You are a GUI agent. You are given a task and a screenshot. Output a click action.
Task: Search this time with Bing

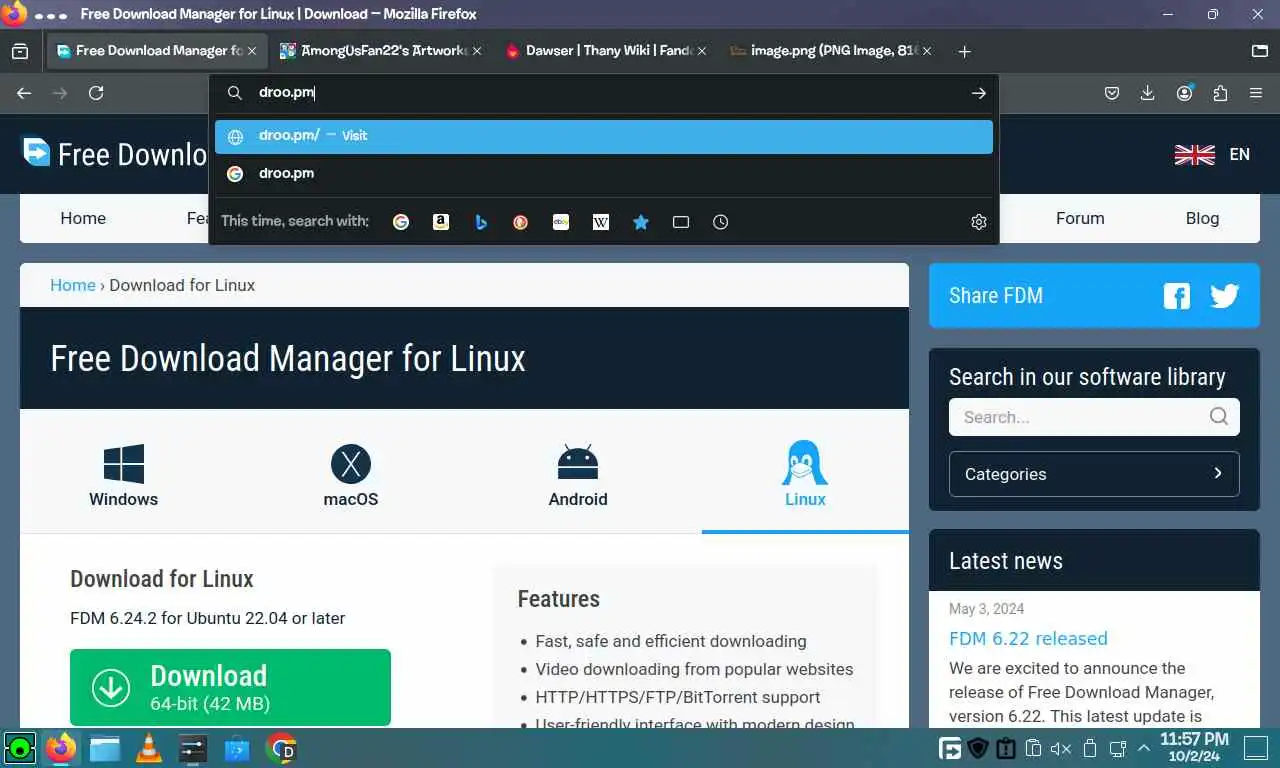pyautogui.click(x=481, y=222)
